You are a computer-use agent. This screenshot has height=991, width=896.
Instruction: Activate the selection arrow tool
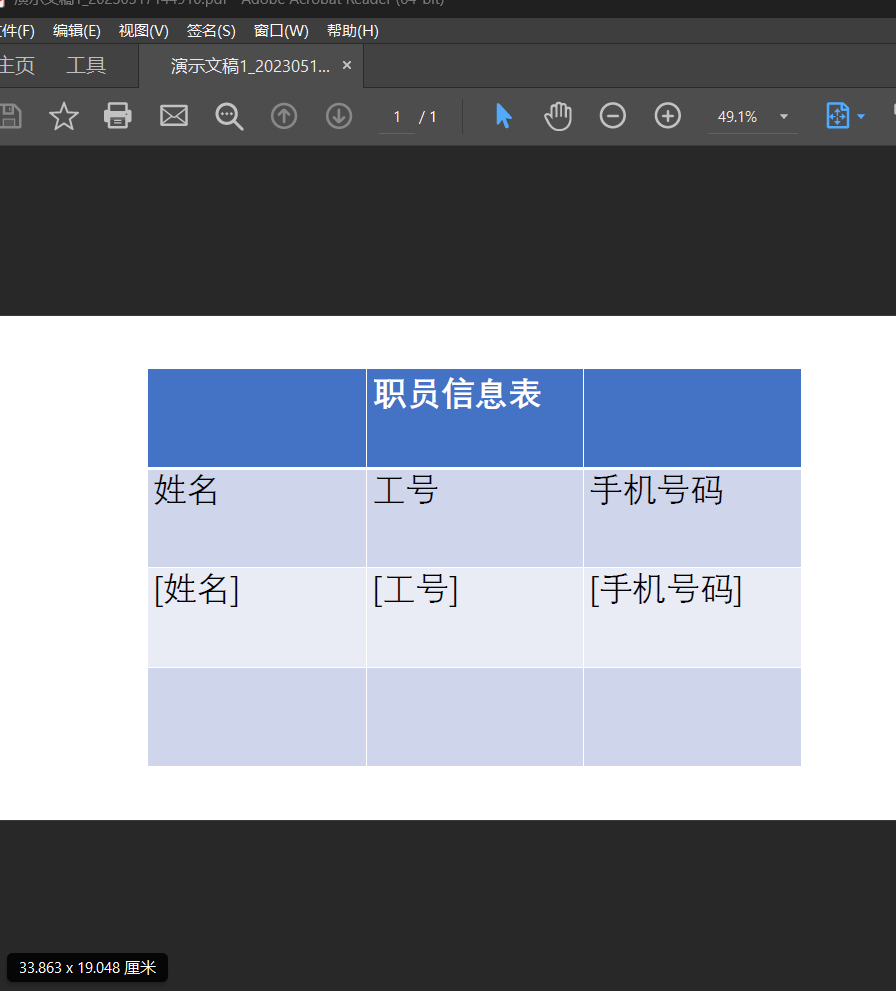coord(503,116)
